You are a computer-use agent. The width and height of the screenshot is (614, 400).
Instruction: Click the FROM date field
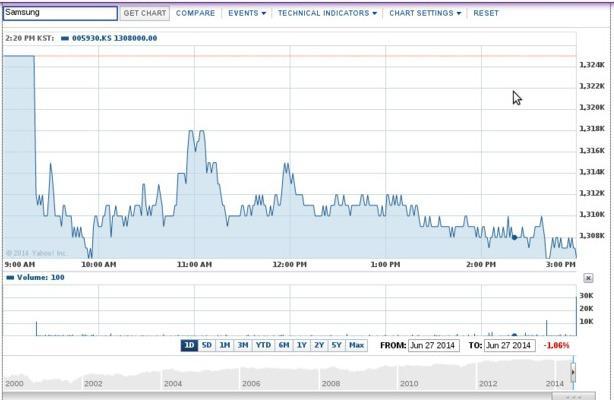coord(433,345)
